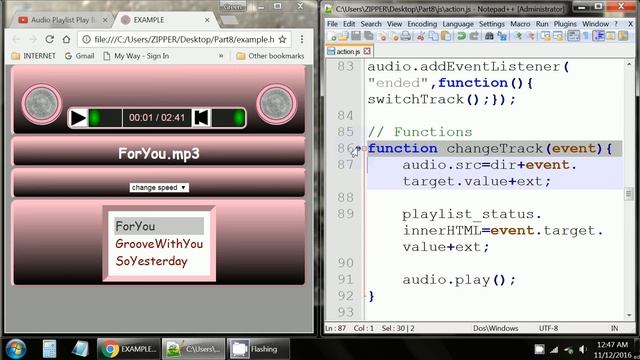Click the Print toolbar icon

tap(406, 36)
